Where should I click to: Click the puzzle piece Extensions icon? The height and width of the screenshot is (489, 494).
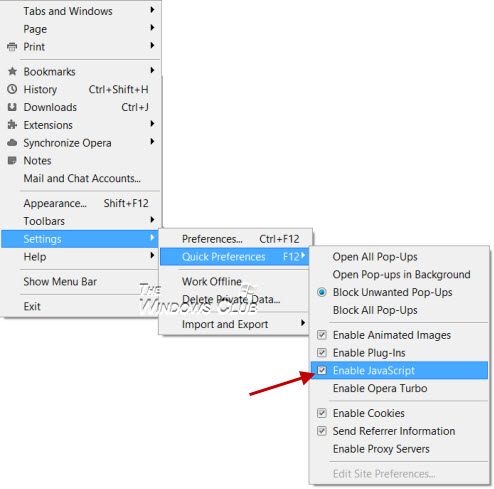tap(12, 125)
